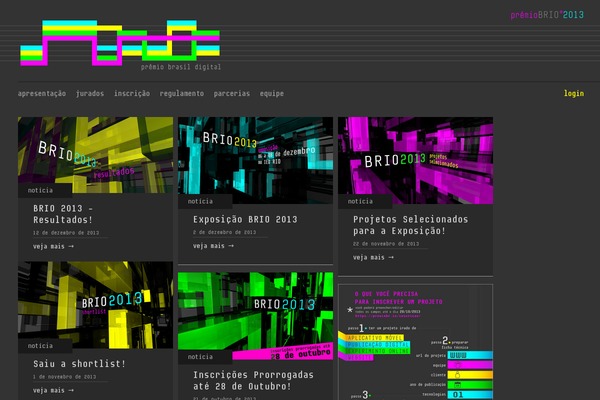Click the 'BRIO 2013 - Resultados!' headline
This screenshot has width=600, height=400.
click(63, 214)
